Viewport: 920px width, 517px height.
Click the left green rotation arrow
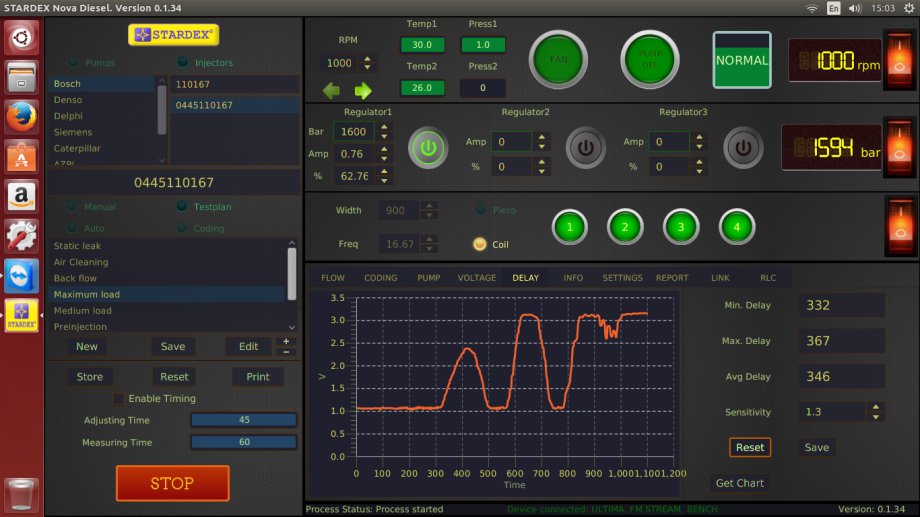[332, 90]
